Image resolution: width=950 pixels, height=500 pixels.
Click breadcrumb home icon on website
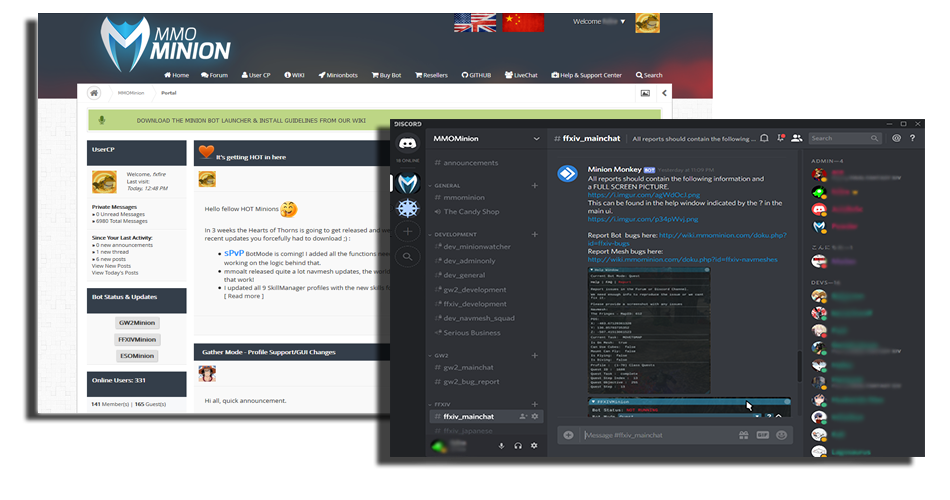click(x=94, y=93)
